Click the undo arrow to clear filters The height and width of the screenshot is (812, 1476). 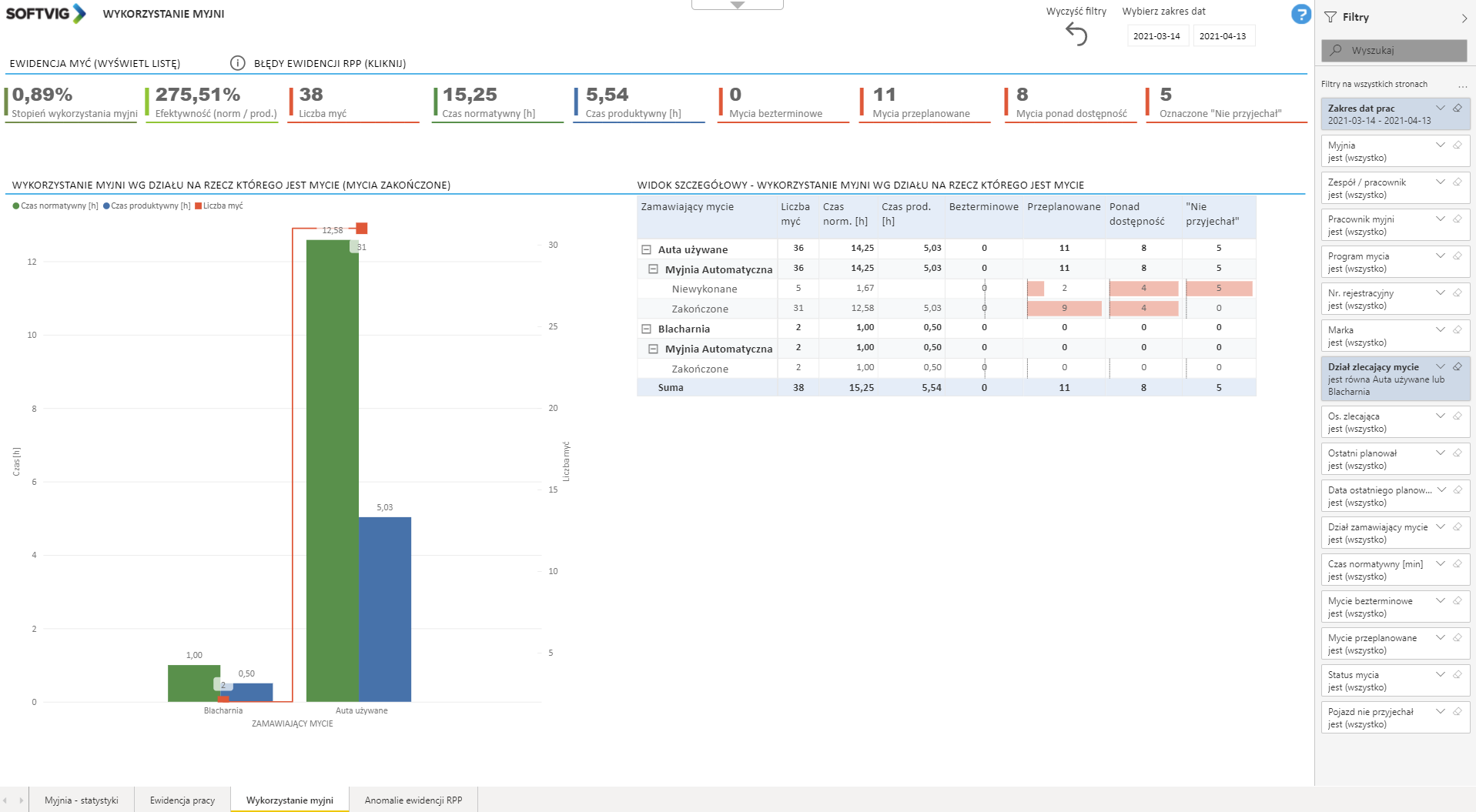(1076, 34)
